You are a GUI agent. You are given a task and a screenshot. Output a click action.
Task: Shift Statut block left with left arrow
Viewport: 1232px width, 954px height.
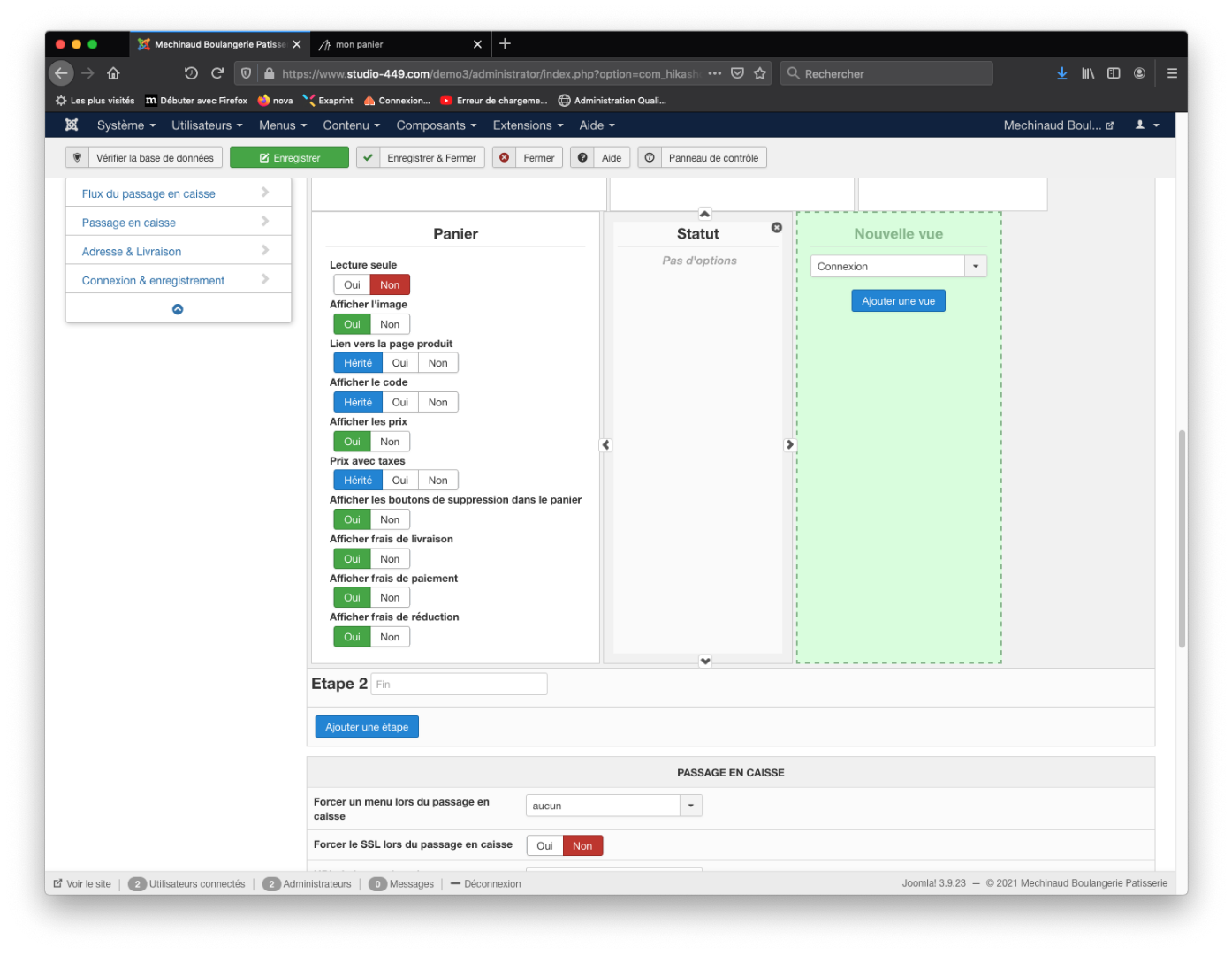click(605, 445)
